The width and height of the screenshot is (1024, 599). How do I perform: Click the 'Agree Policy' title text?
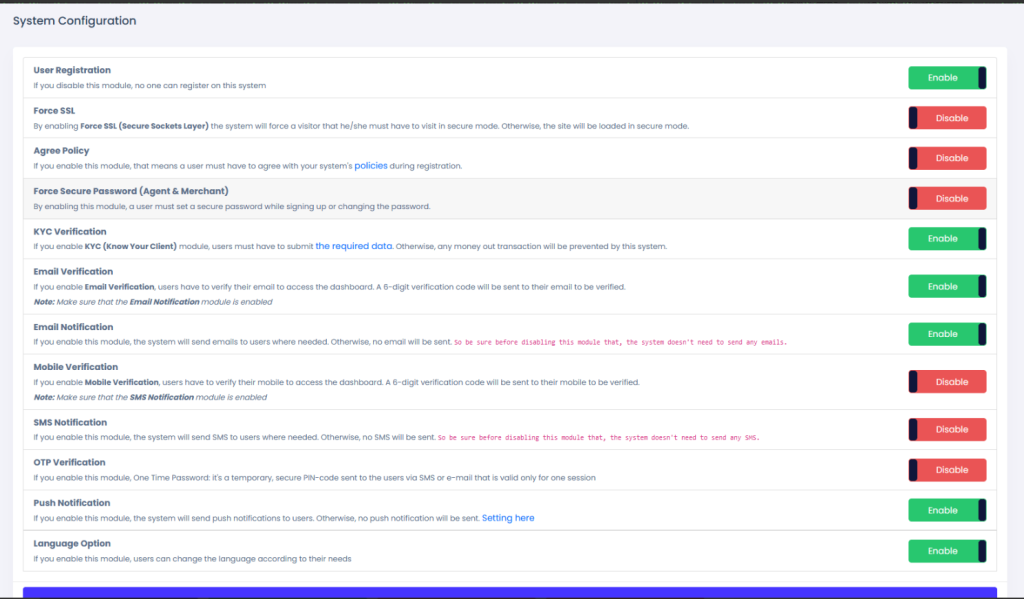click(x=61, y=150)
